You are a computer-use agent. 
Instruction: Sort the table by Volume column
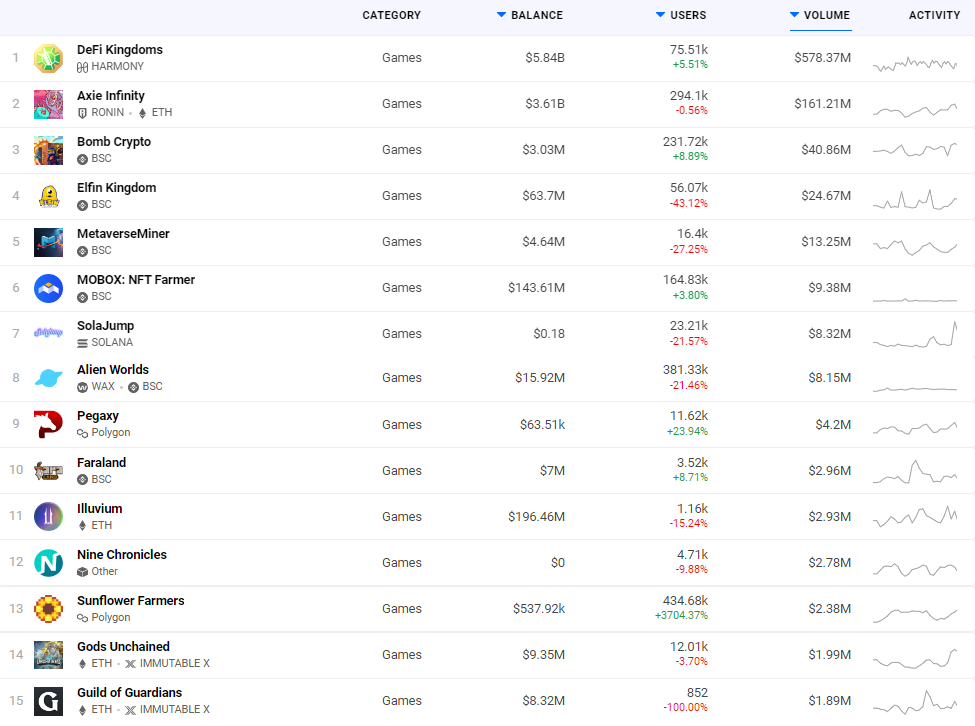[820, 15]
